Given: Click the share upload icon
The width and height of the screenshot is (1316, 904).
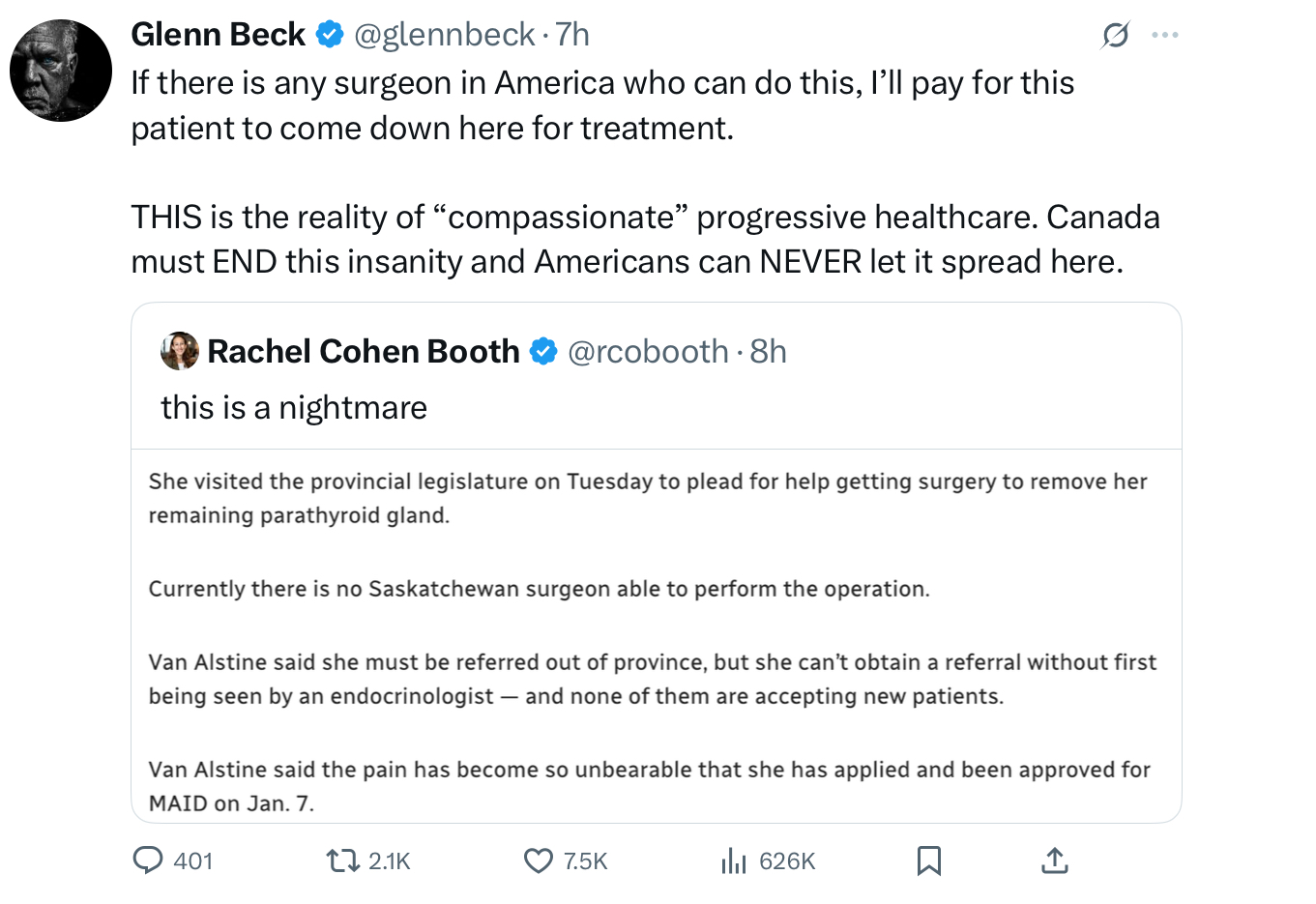Looking at the screenshot, I should [x=1054, y=860].
